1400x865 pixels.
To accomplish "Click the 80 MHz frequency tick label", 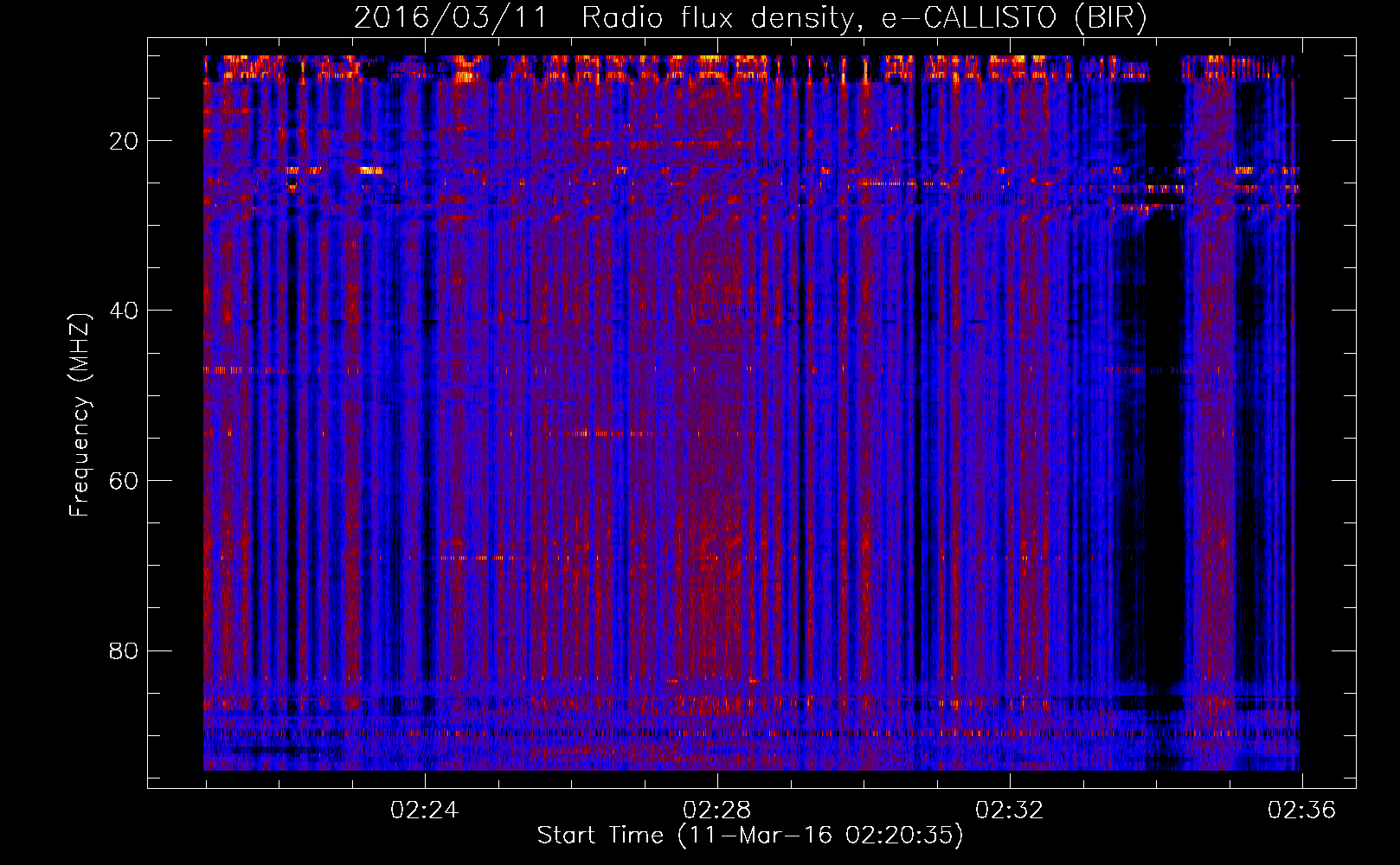I will click(125, 650).
